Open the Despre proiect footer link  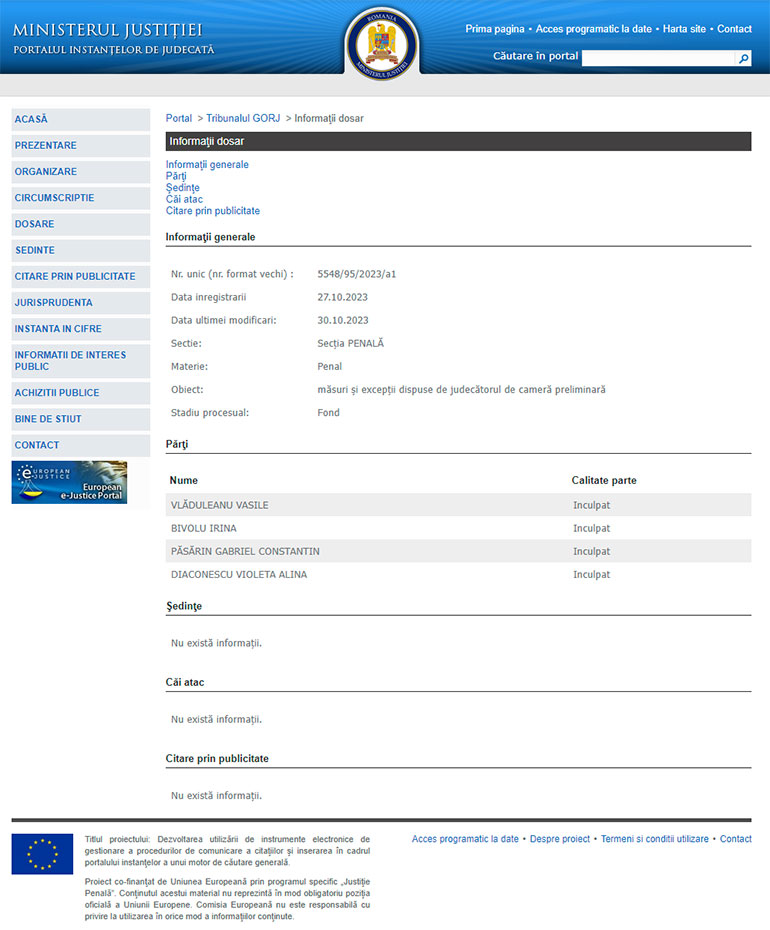tap(560, 839)
